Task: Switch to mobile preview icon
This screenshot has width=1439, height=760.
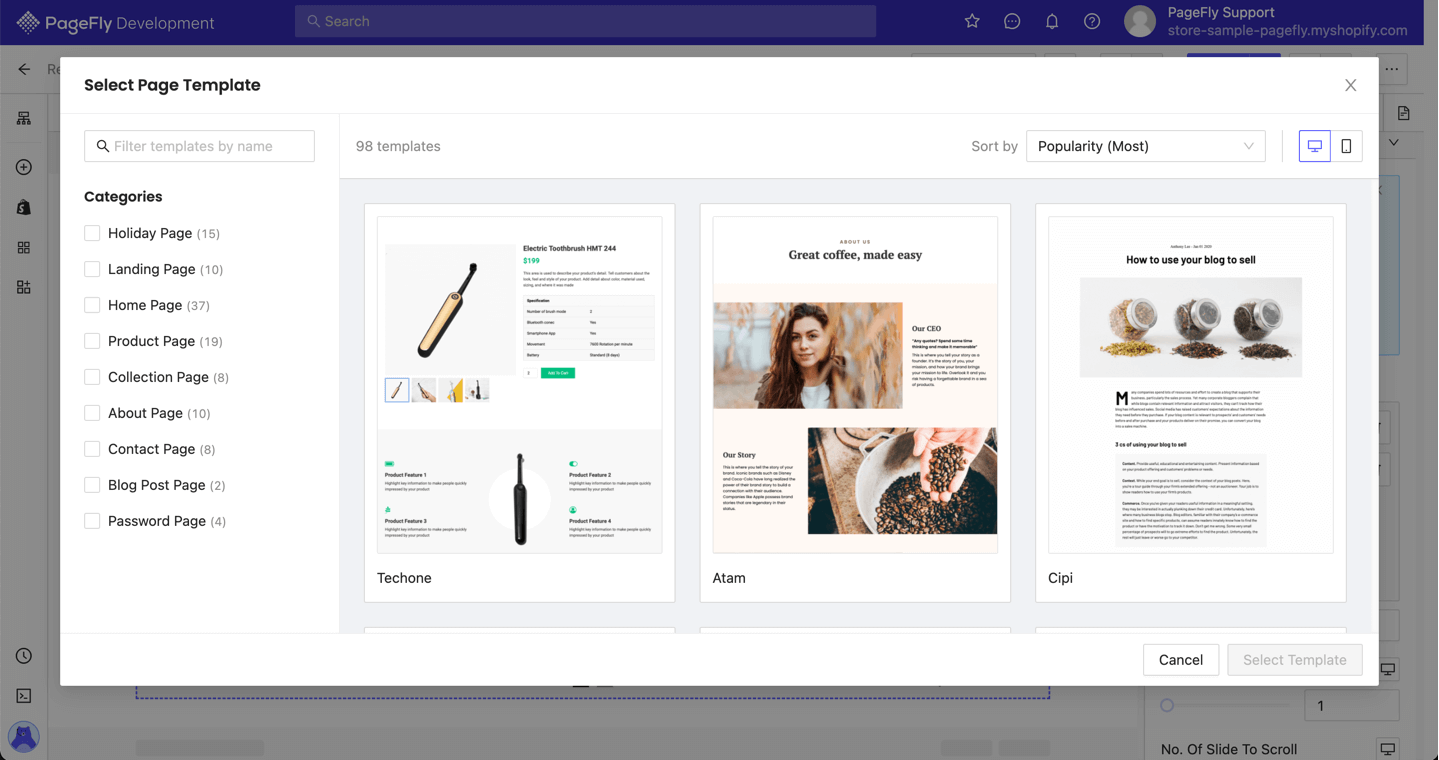Action: [1347, 146]
